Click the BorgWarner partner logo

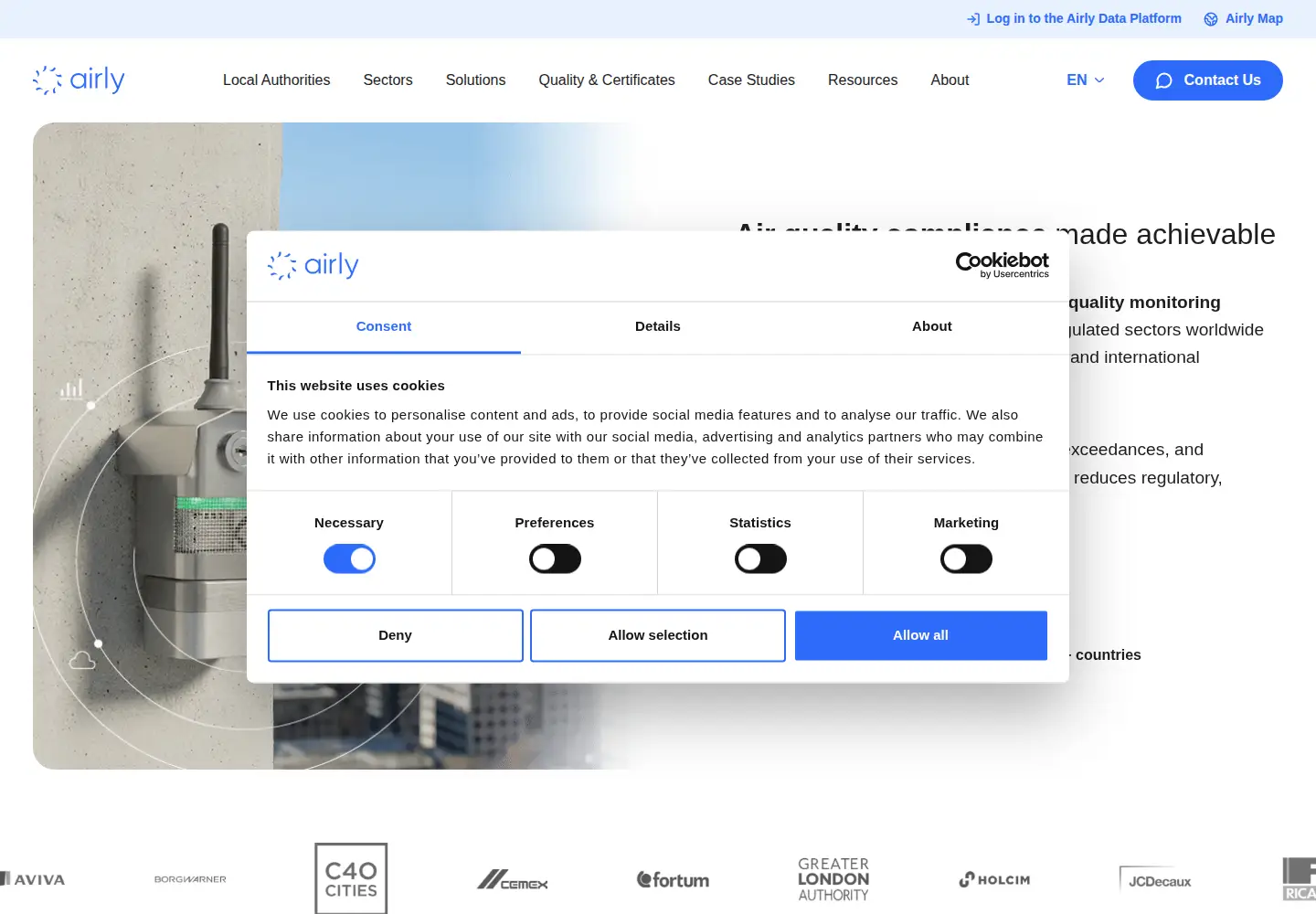(x=190, y=879)
